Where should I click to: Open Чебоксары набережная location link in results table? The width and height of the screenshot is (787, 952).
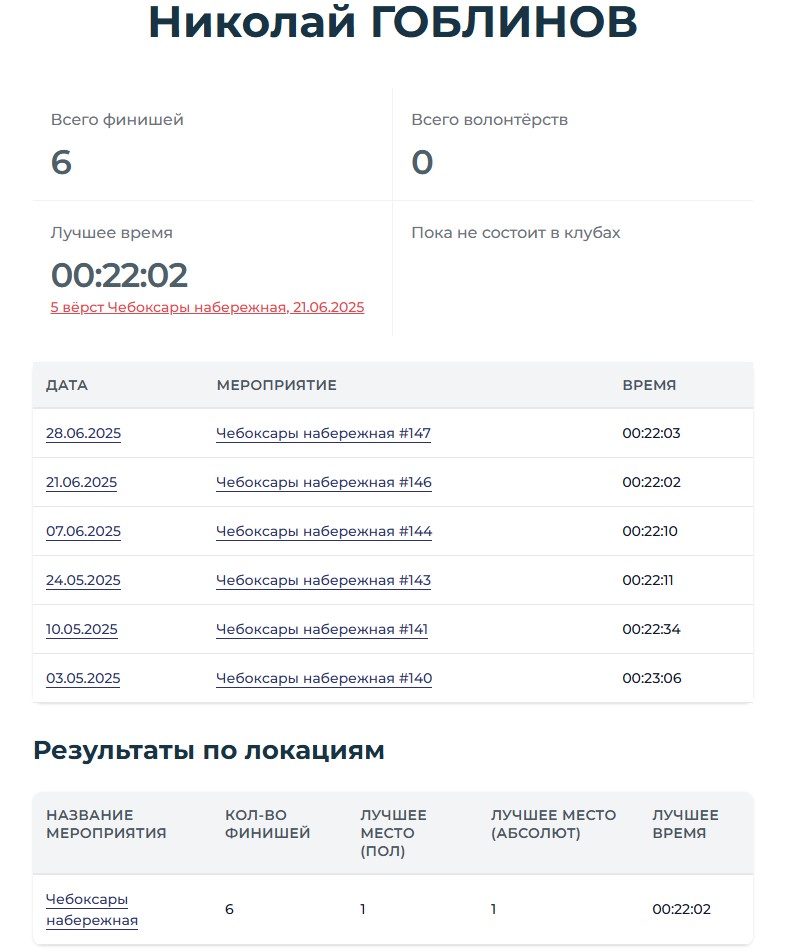92,910
